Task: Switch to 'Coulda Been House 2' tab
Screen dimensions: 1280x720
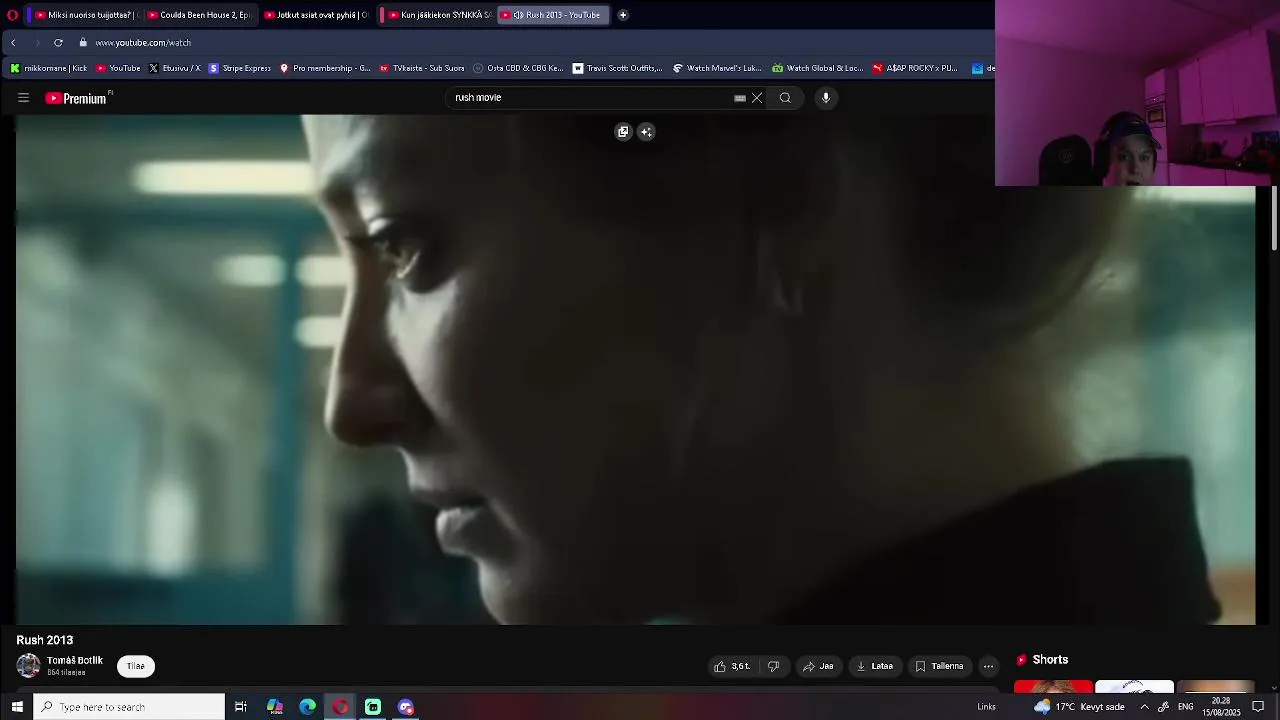Action: tap(200, 15)
